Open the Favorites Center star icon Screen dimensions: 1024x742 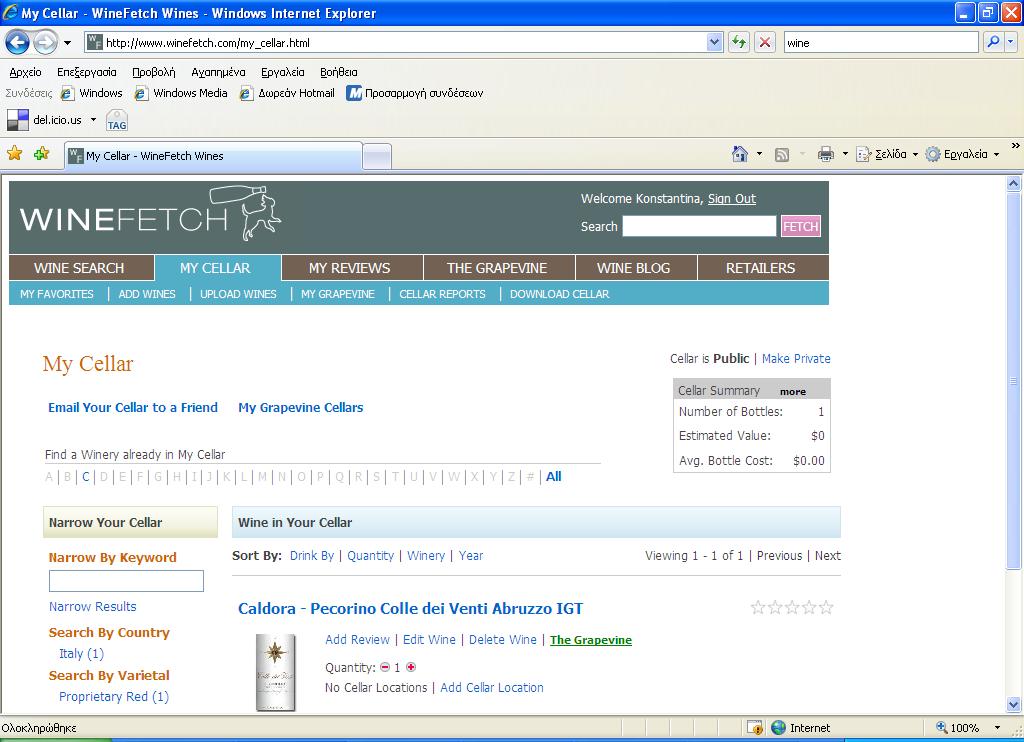[x=14, y=153]
